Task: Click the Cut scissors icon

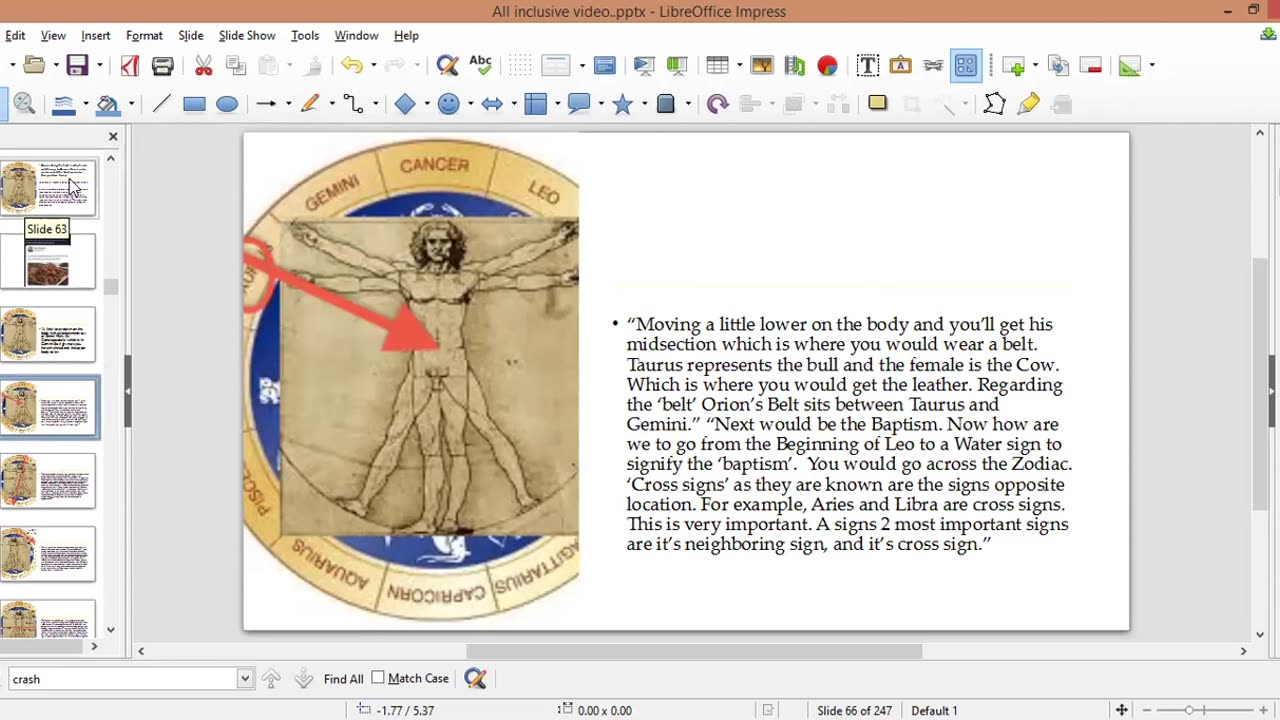Action: click(x=204, y=66)
